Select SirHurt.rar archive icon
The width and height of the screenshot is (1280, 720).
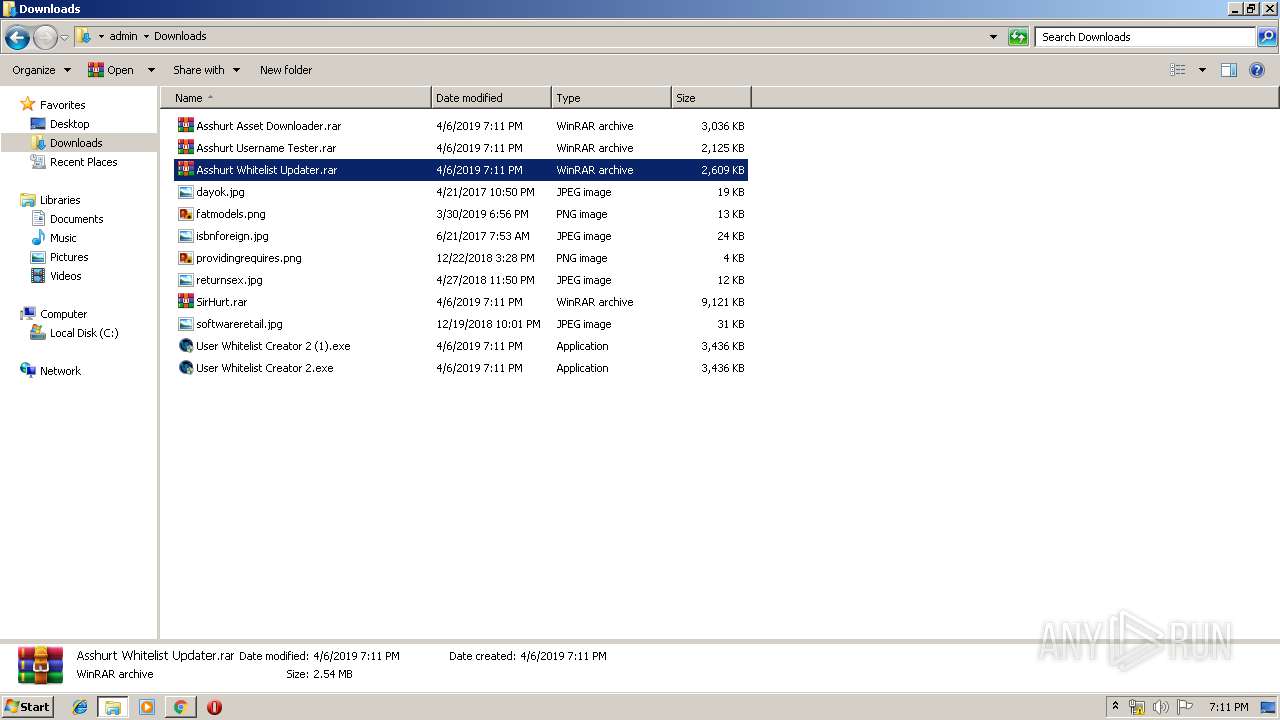tap(185, 302)
